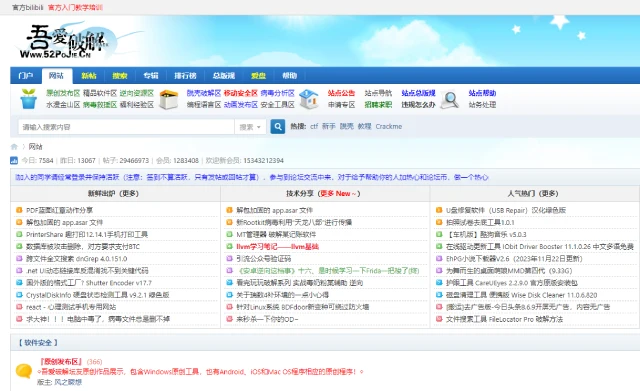Click the blue house icon in navigation
Image resolution: width=640 pixels, height=391 pixels.
coord(309,99)
